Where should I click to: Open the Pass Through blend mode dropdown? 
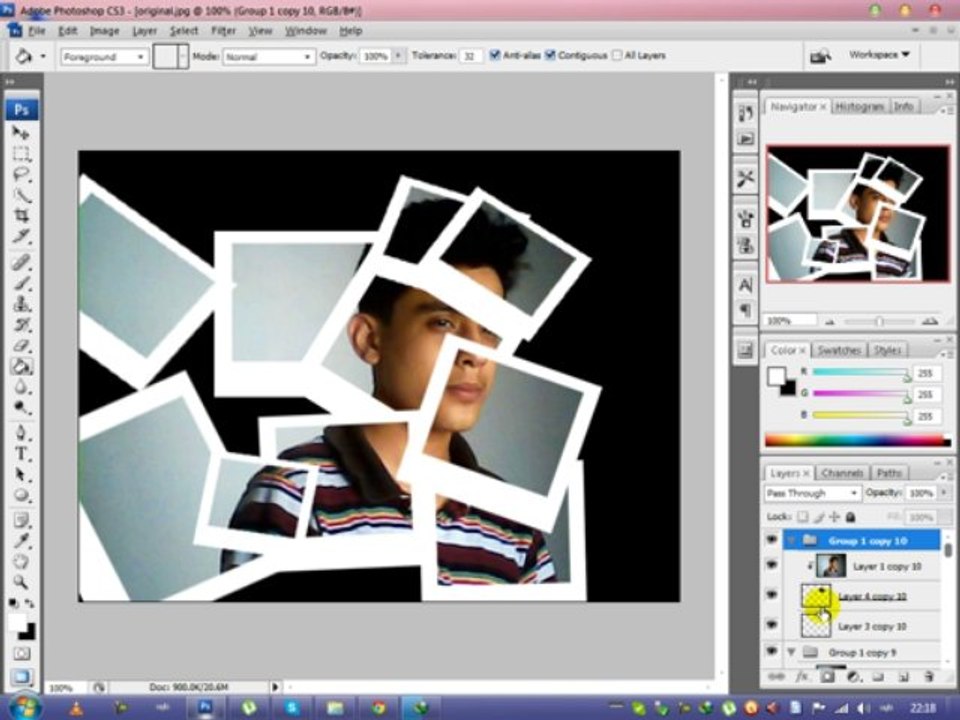coord(812,493)
